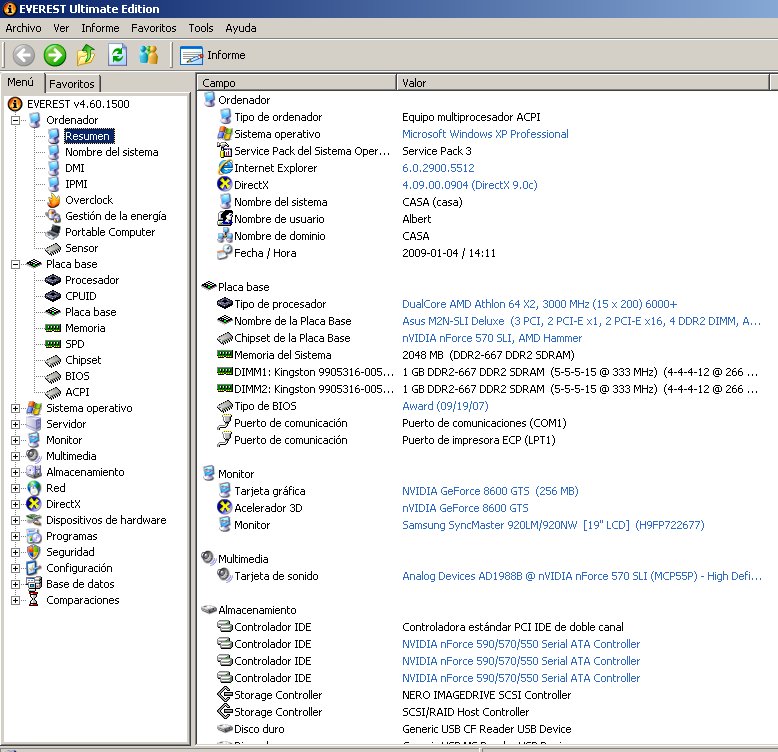The width and height of the screenshot is (778, 752).
Task: Collapse the Ordenador tree node
Action: (16, 120)
